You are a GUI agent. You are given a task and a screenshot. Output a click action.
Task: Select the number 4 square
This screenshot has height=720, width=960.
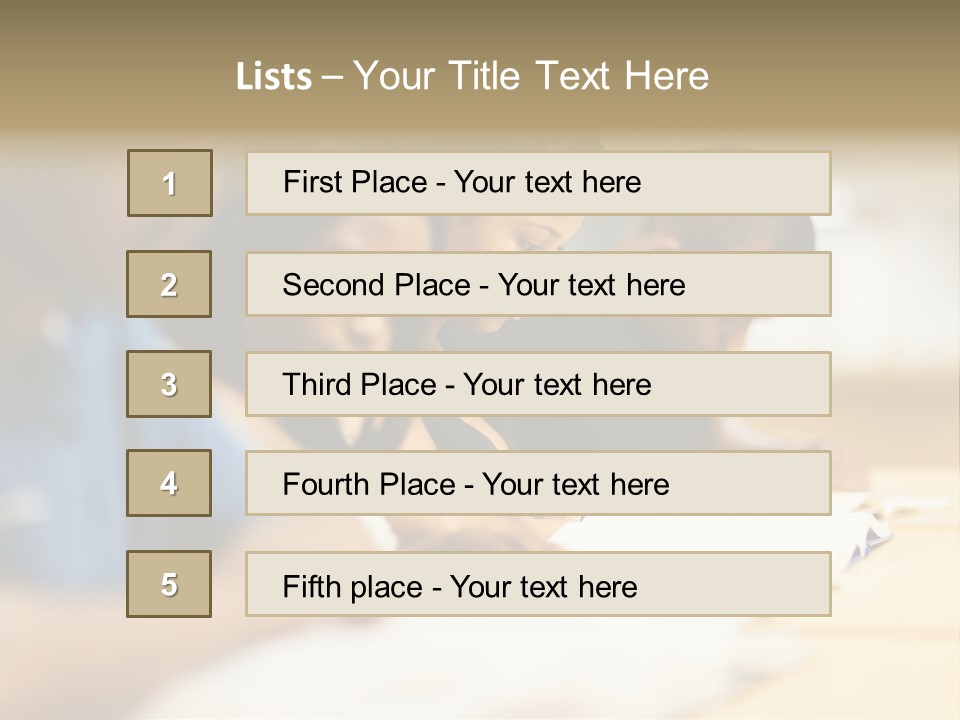pos(169,483)
